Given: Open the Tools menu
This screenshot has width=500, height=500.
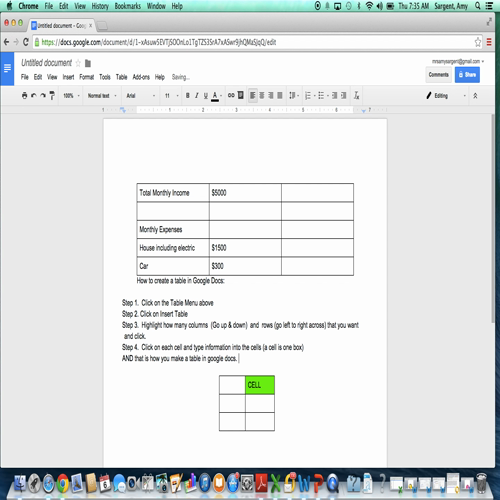Looking at the screenshot, I should (x=105, y=77).
